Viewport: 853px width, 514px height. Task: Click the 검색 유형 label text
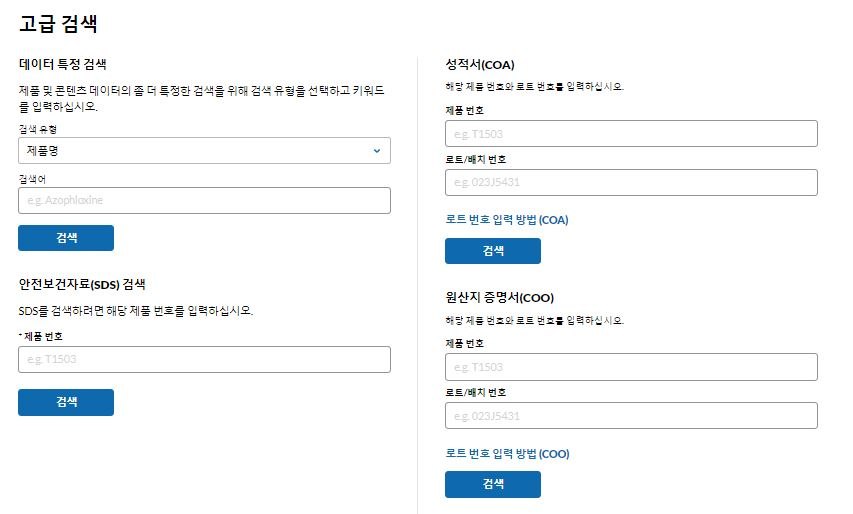tap(38, 130)
